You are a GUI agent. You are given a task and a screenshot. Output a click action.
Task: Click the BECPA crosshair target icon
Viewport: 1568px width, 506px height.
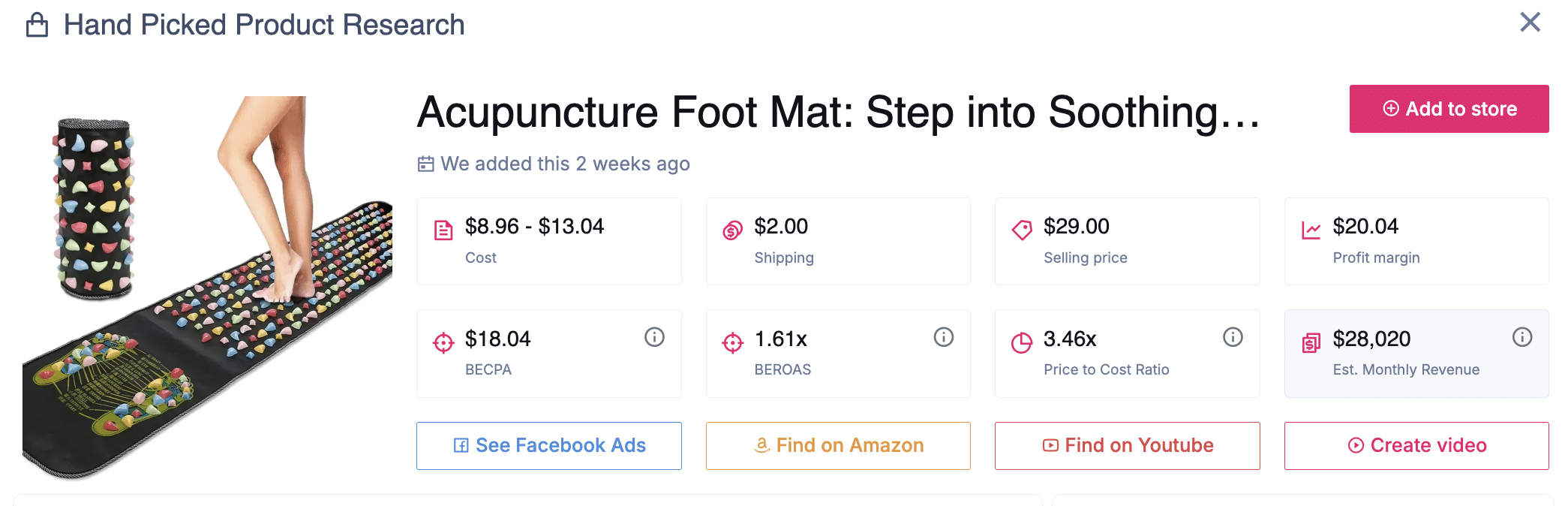[x=443, y=342]
